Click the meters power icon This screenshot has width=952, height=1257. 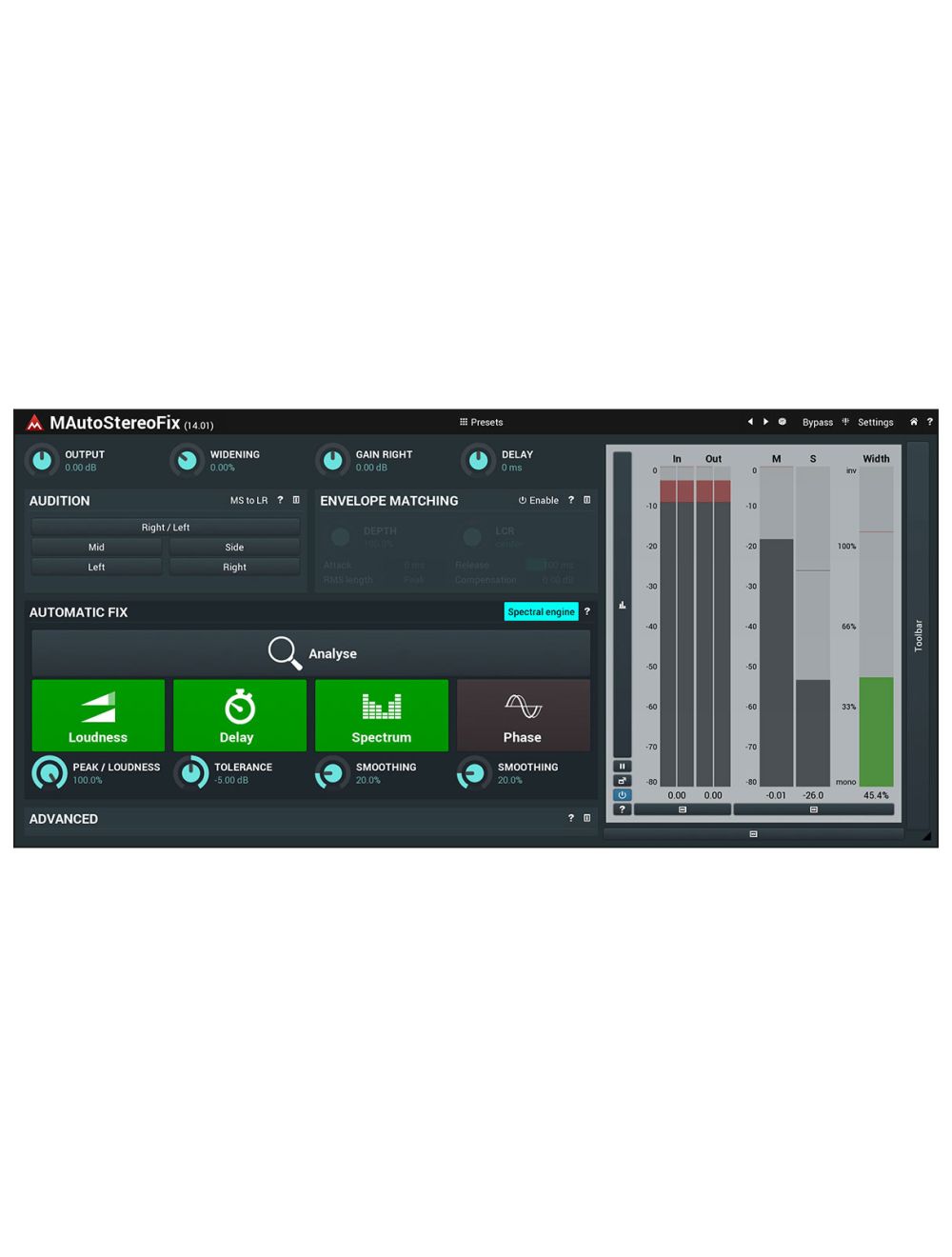(622, 795)
